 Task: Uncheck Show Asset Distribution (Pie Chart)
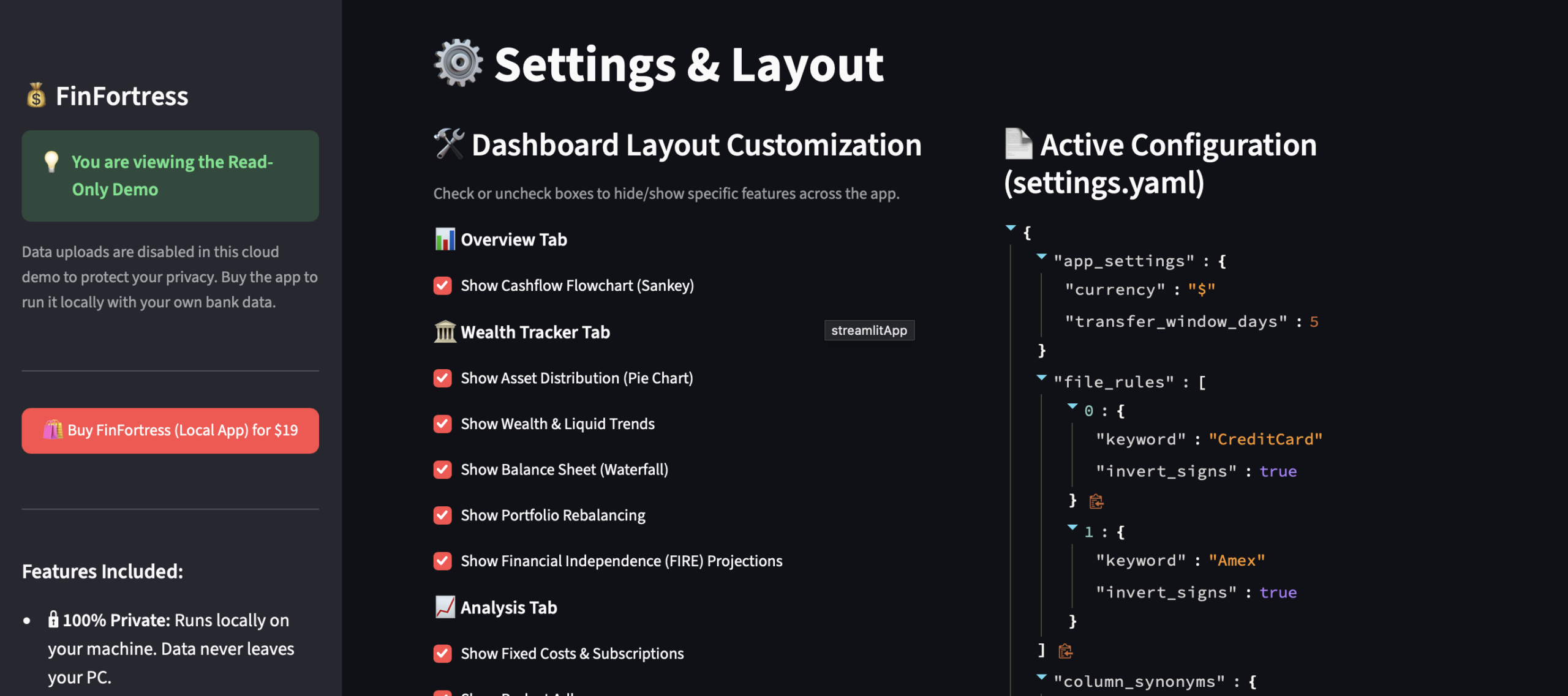coord(442,378)
